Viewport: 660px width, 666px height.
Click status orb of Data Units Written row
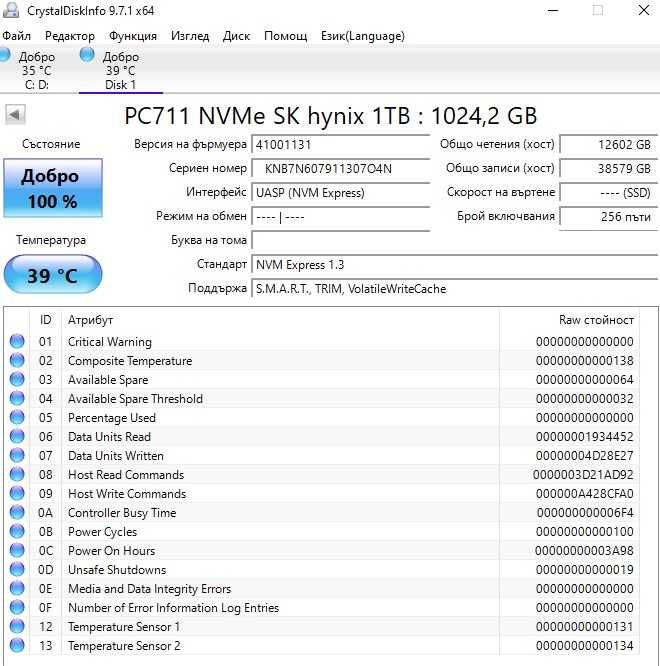(x=17, y=455)
